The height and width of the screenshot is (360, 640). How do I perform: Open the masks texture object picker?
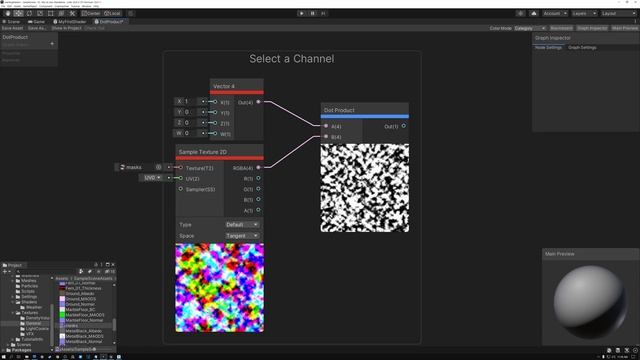pos(158,167)
